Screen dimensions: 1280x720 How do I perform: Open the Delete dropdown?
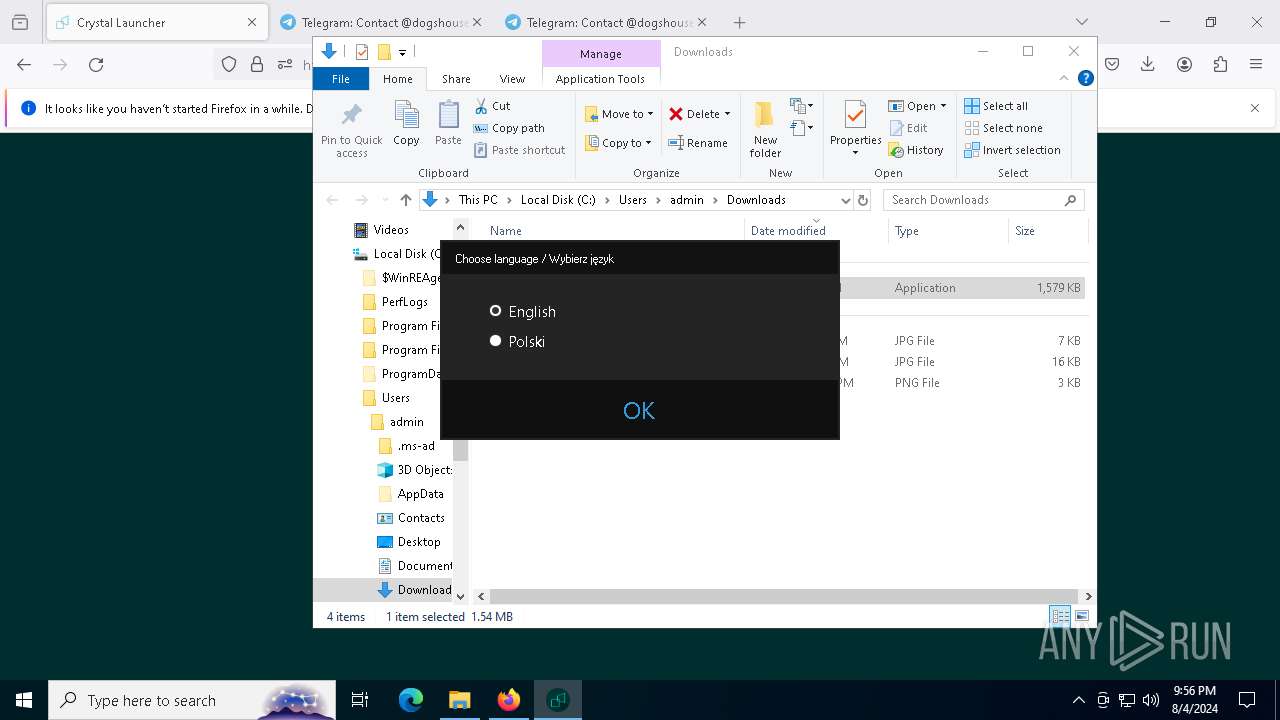coord(700,114)
